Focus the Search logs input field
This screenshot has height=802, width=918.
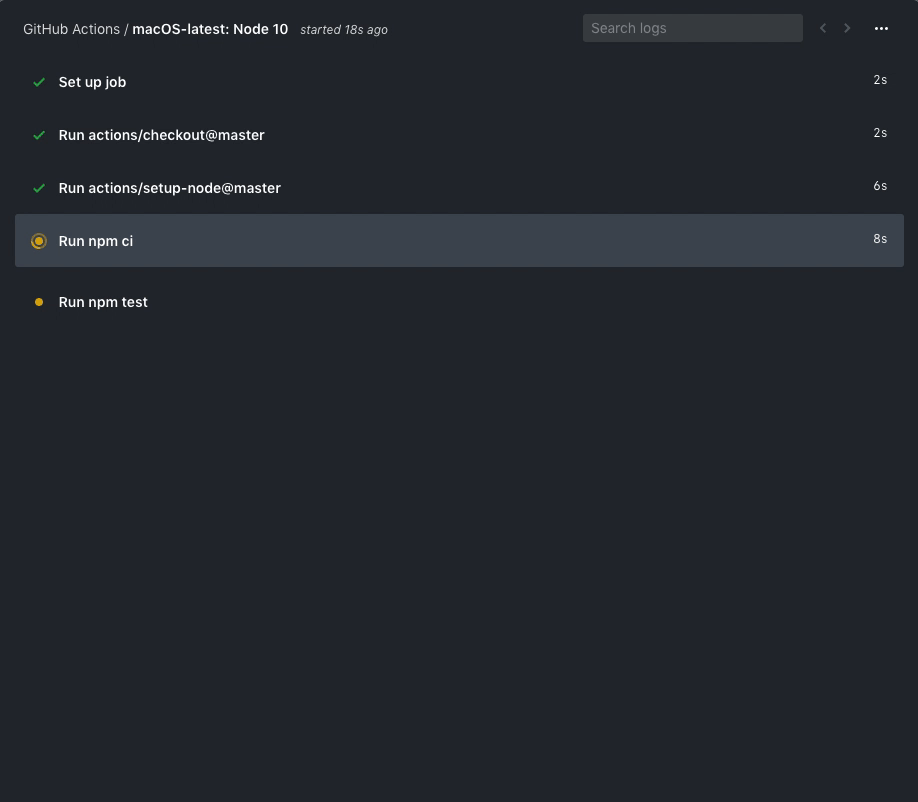(692, 28)
